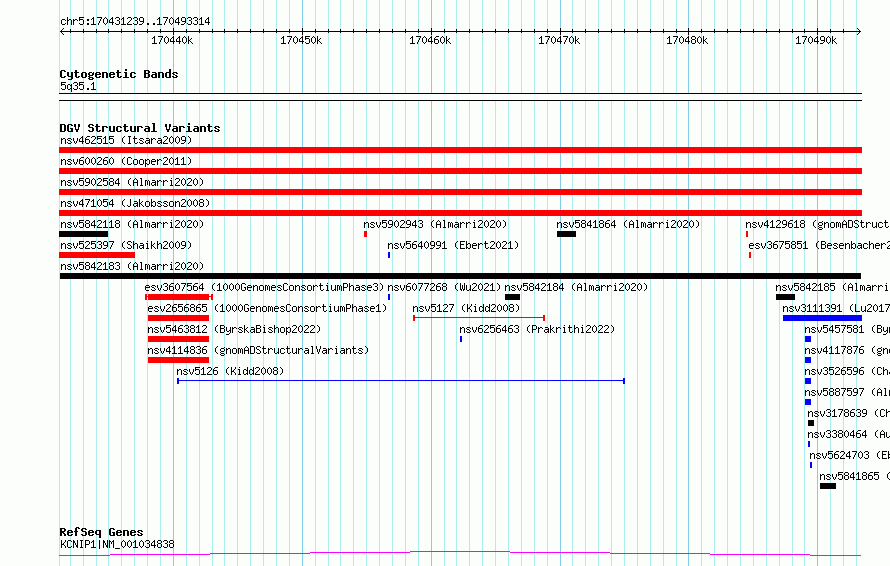The width and height of the screenshot is (890, 566).
Task: Click the red bar under nsv4114836
Action: click(178, 360)
